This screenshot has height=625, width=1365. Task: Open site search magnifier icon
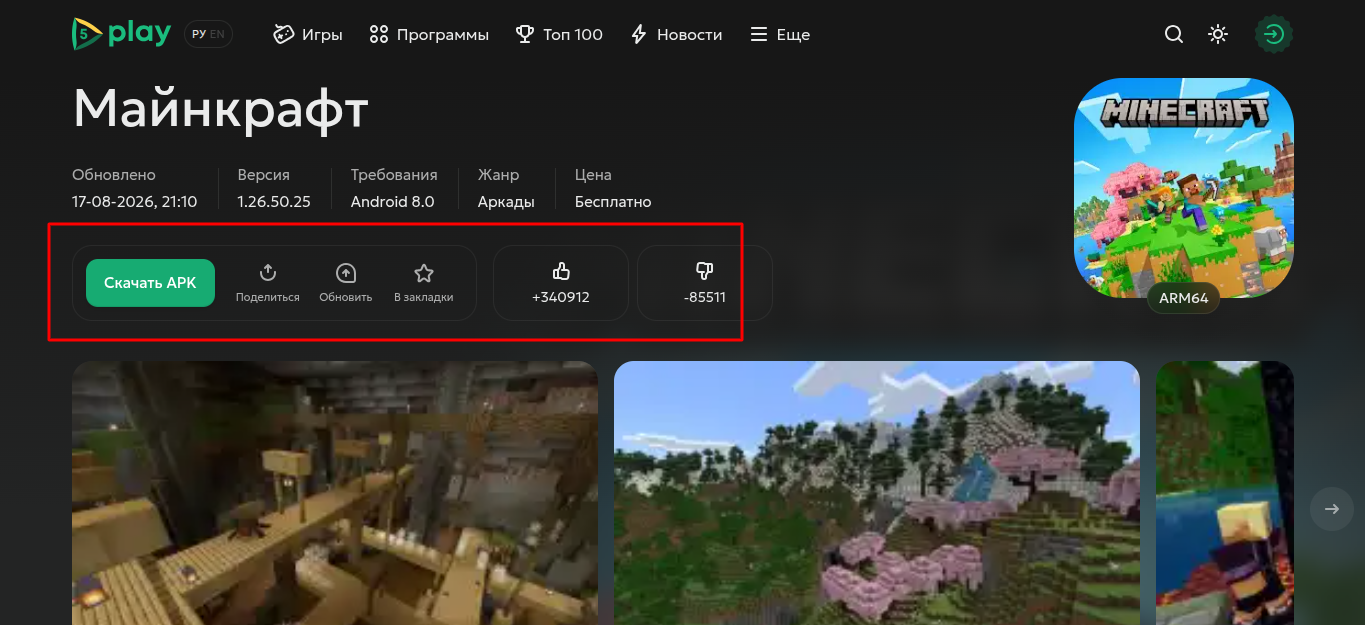(1174, 34)
